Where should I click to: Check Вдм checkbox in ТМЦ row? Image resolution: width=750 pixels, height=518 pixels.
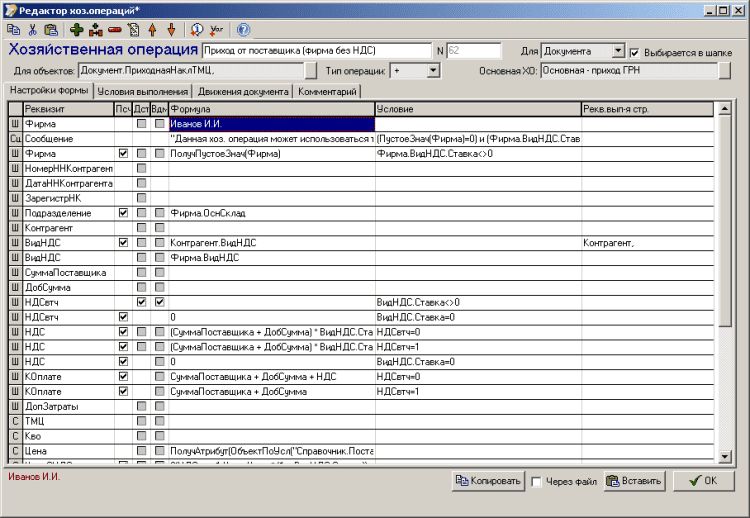coord(160,421)
